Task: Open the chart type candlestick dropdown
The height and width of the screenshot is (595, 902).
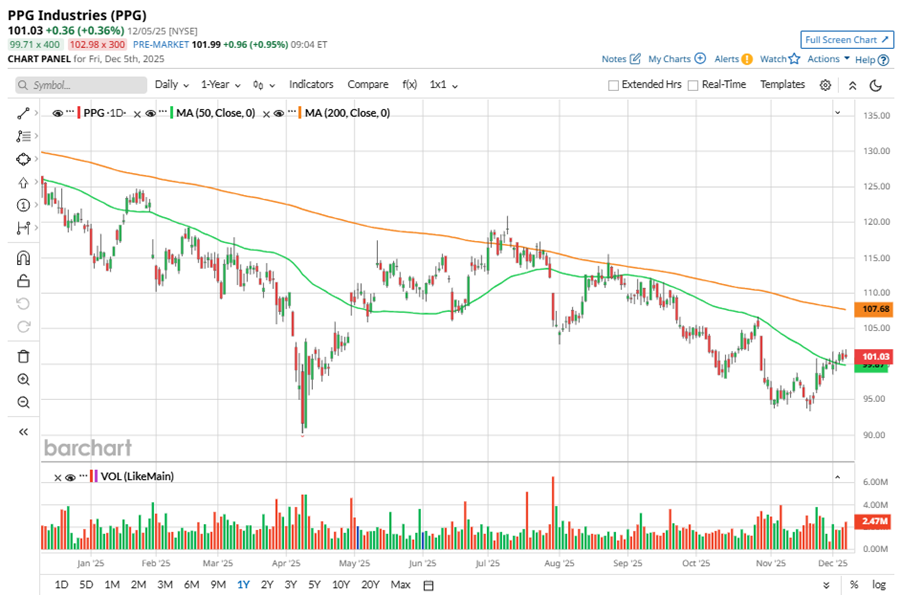Action: coord(263,85)
